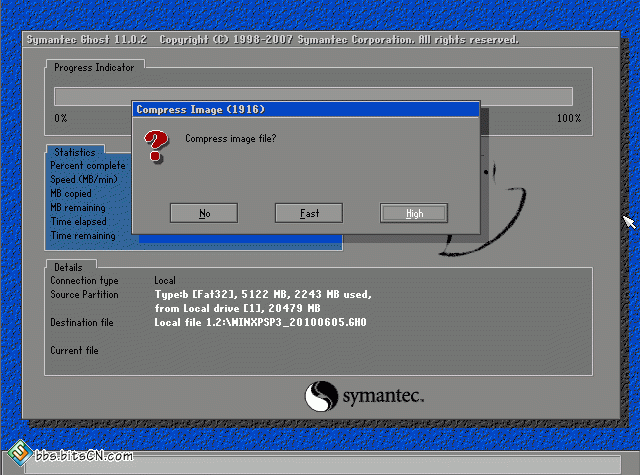Click the 'Percent complete' statistic label
Image resolution: width=640 pixels, height=475 pixels.
pyautogui.click(x=88, y=166)
